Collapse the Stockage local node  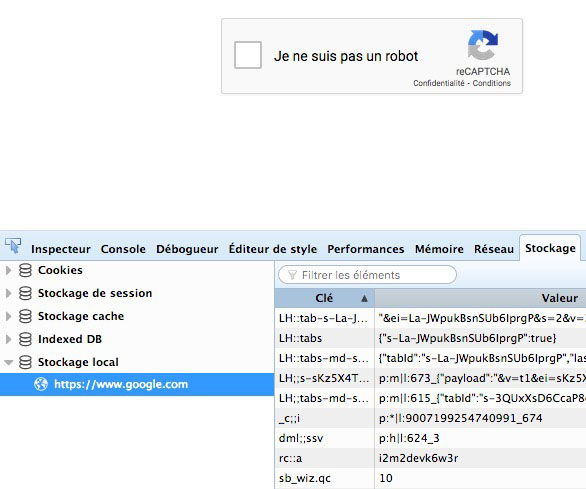(x=8, y=362)
